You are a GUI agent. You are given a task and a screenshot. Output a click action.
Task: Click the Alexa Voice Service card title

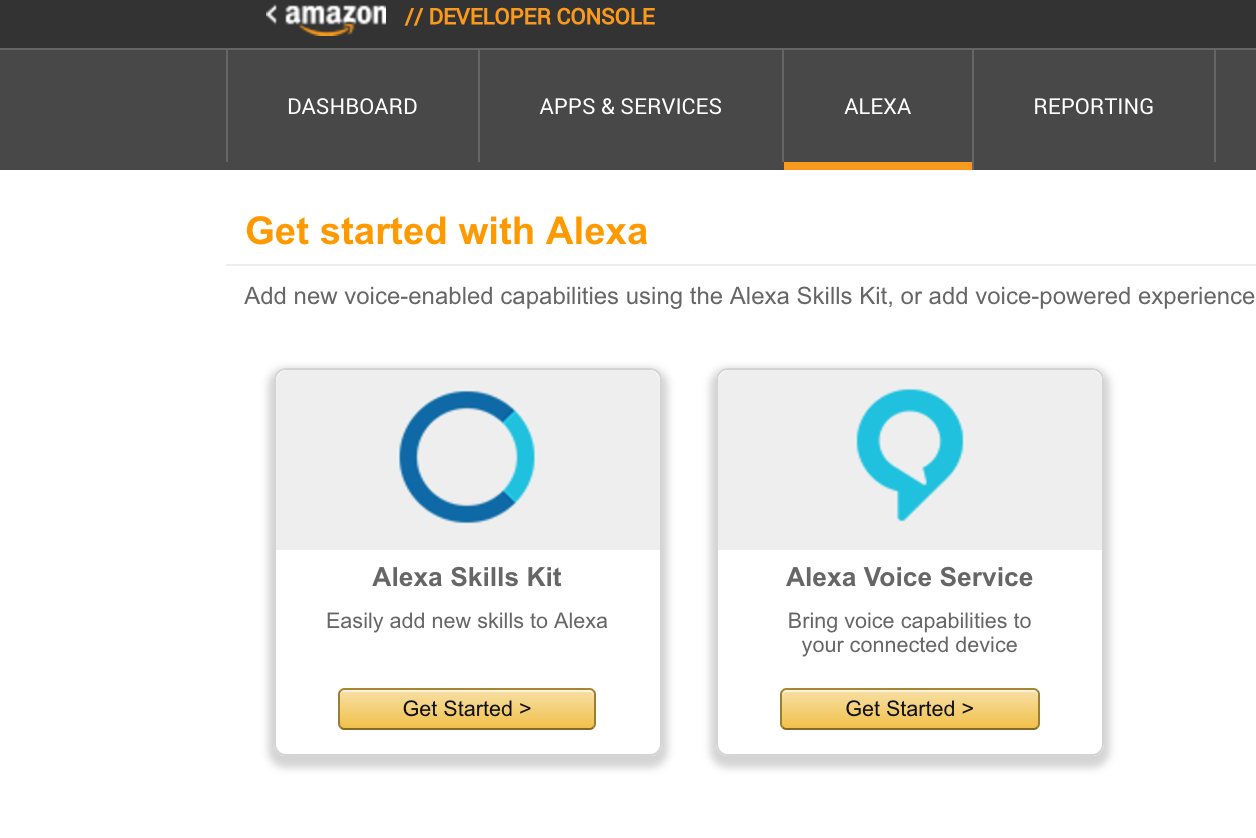(909, 577)
